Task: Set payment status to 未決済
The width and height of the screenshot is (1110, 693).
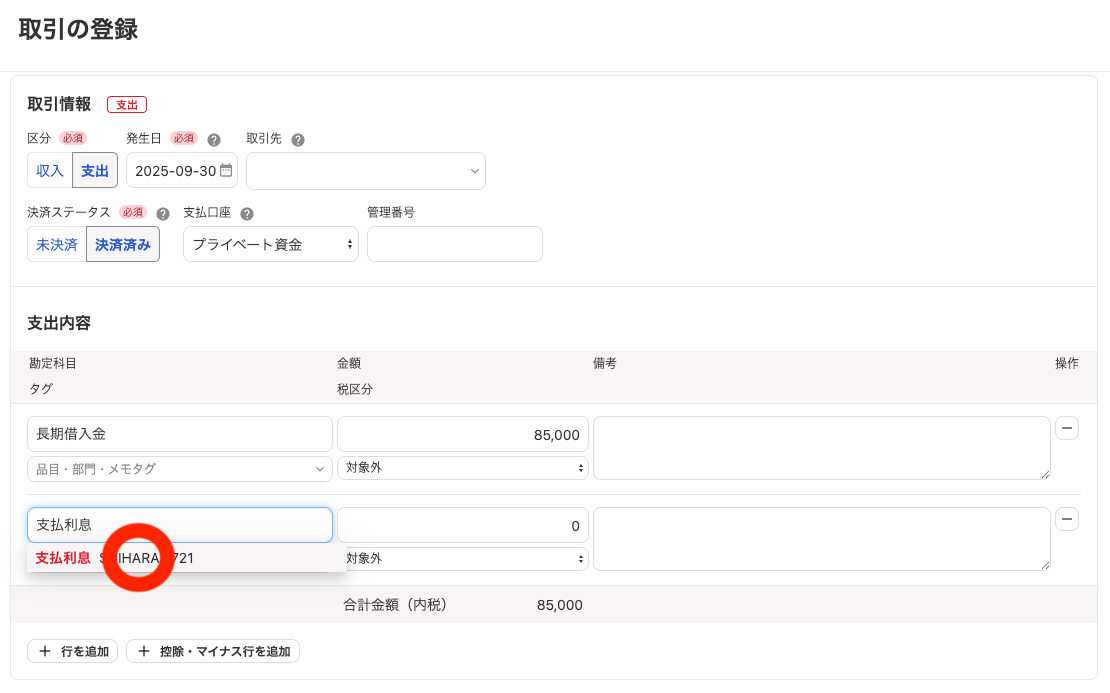Action: tap(57, 243)
